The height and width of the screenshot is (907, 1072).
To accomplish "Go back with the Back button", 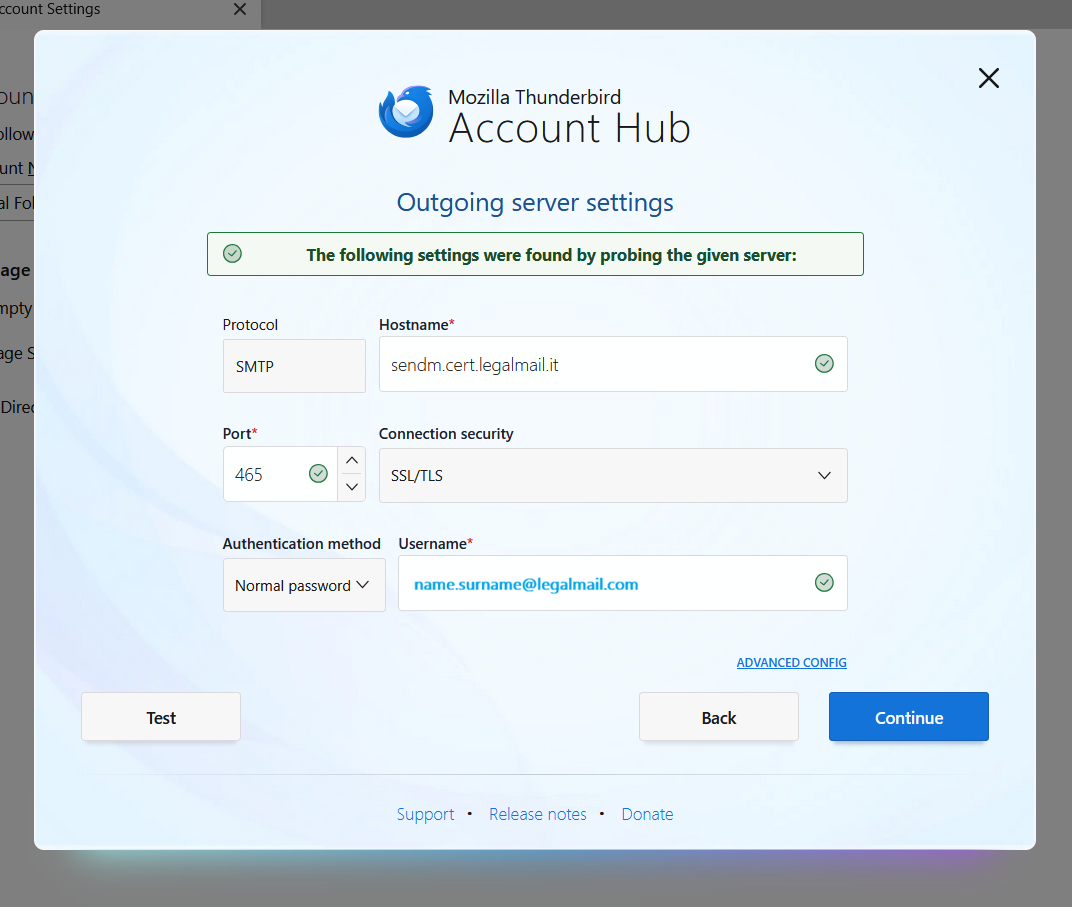I will pos(718,717).
